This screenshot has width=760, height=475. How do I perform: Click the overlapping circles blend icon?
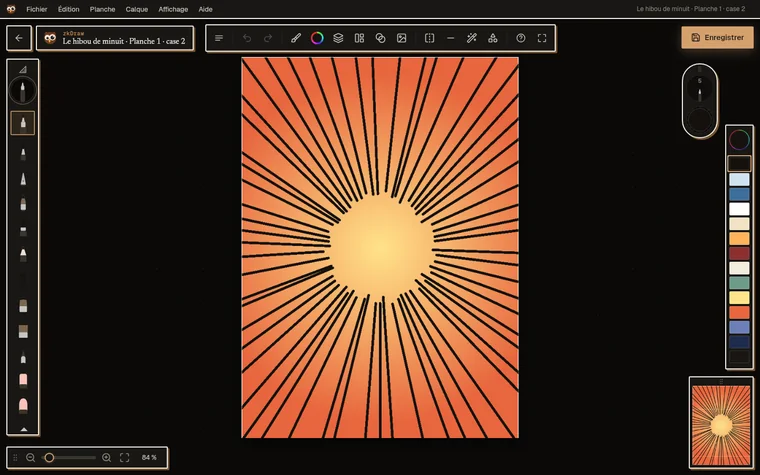[380, 38]
